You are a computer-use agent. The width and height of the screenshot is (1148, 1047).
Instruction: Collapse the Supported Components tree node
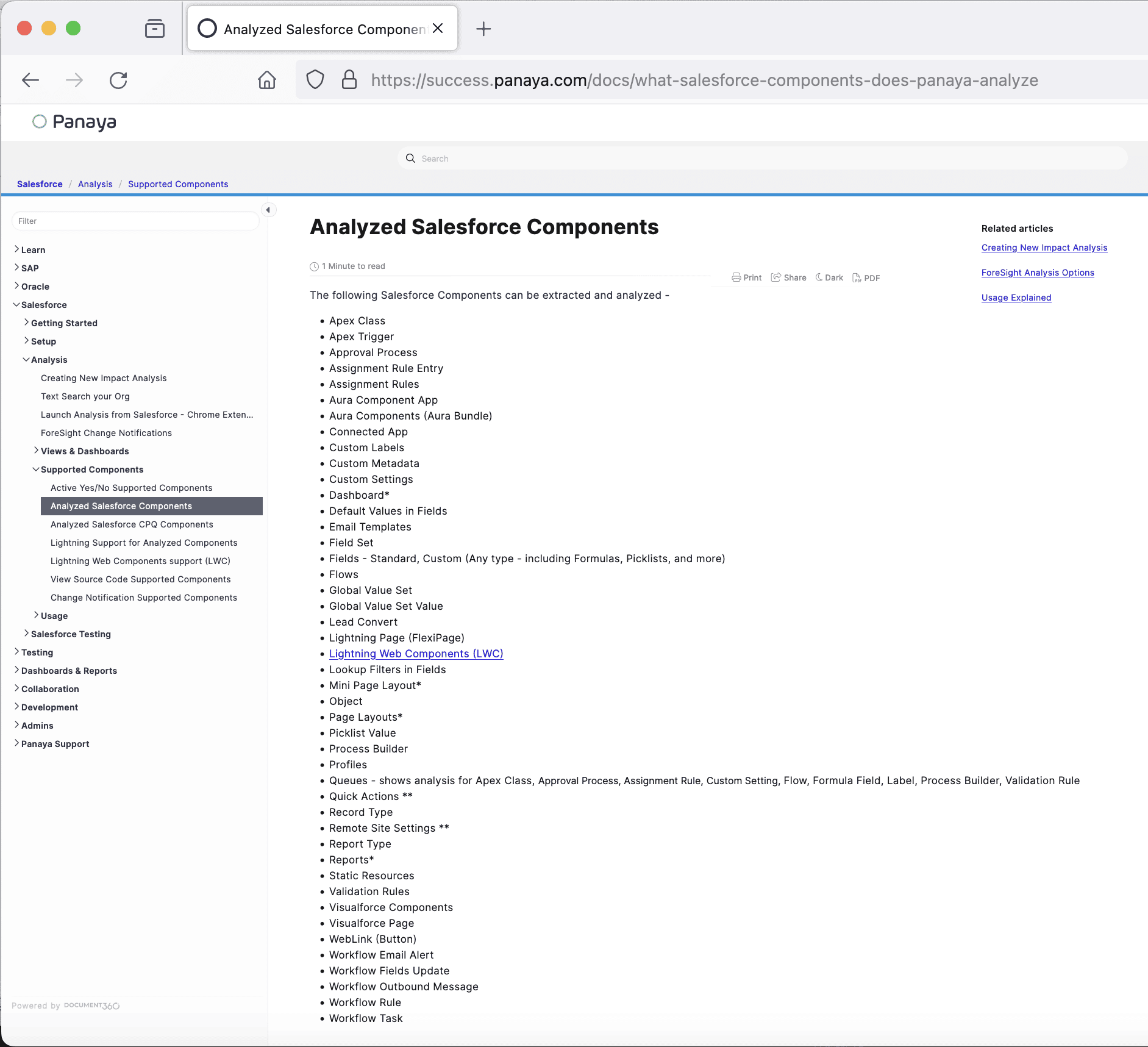pos(36,469)
